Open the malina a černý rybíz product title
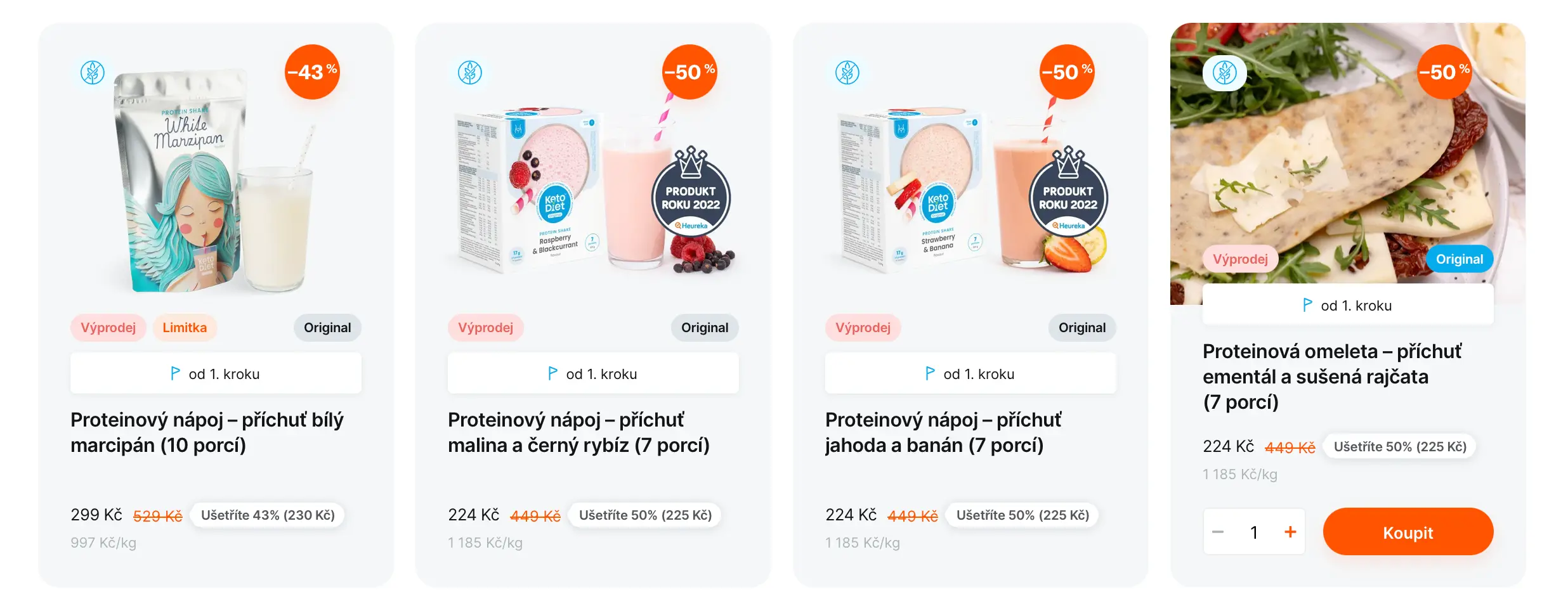The width and height of the screenshot is (1568, 611). [578, 432]
